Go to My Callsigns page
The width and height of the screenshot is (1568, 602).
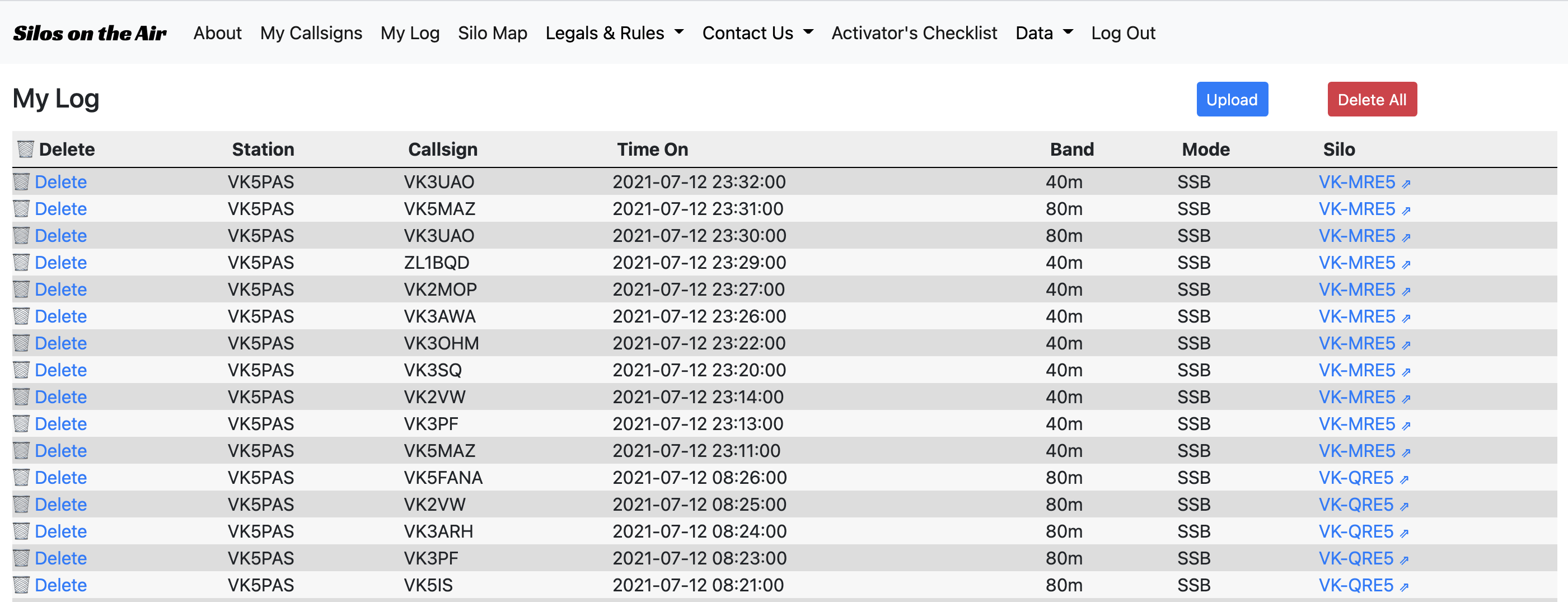pyautogui.click(x=311, y=33)
